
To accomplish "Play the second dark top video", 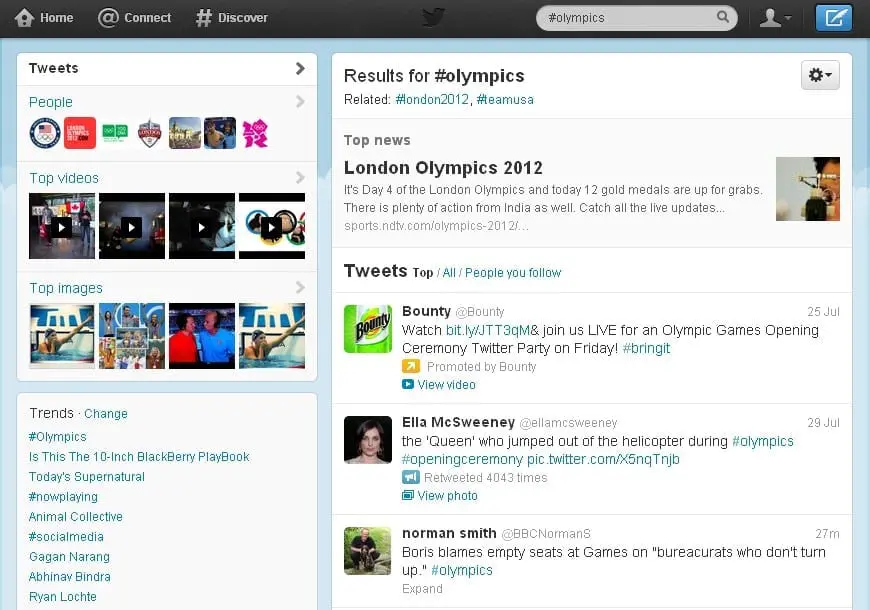I will pyautogui.click(x=131, y=226).
